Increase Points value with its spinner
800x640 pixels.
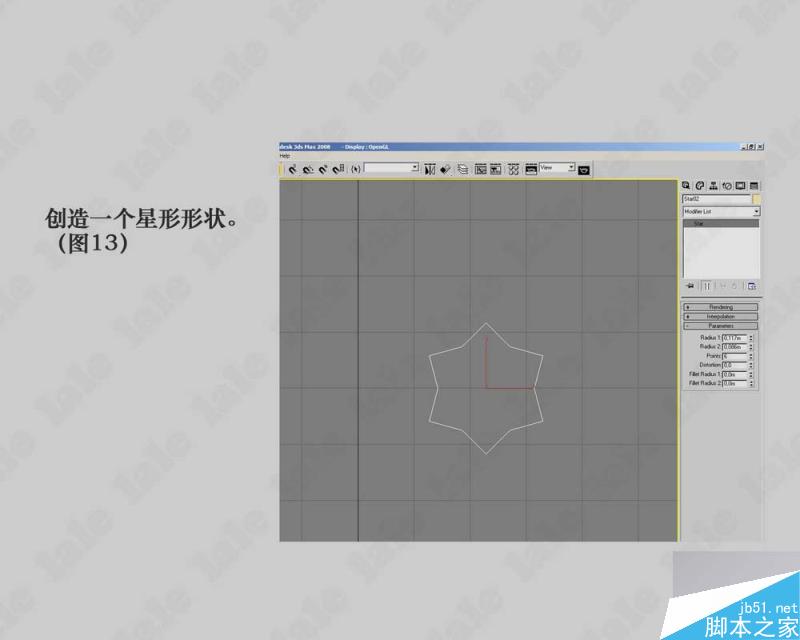(750, 355)
